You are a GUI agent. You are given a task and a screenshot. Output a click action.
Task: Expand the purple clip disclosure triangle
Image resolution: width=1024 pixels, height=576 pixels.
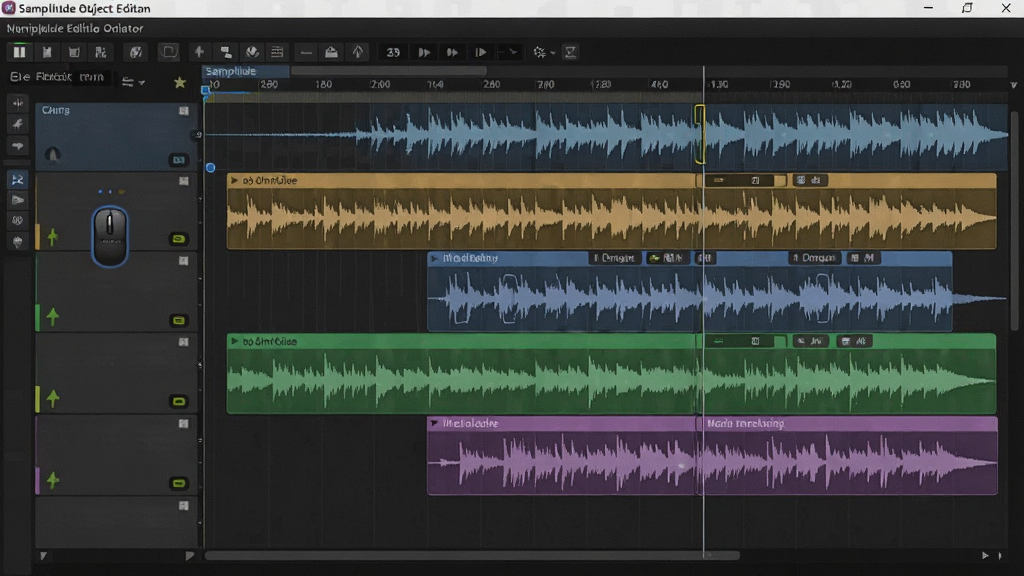click(x=434, y=423)
